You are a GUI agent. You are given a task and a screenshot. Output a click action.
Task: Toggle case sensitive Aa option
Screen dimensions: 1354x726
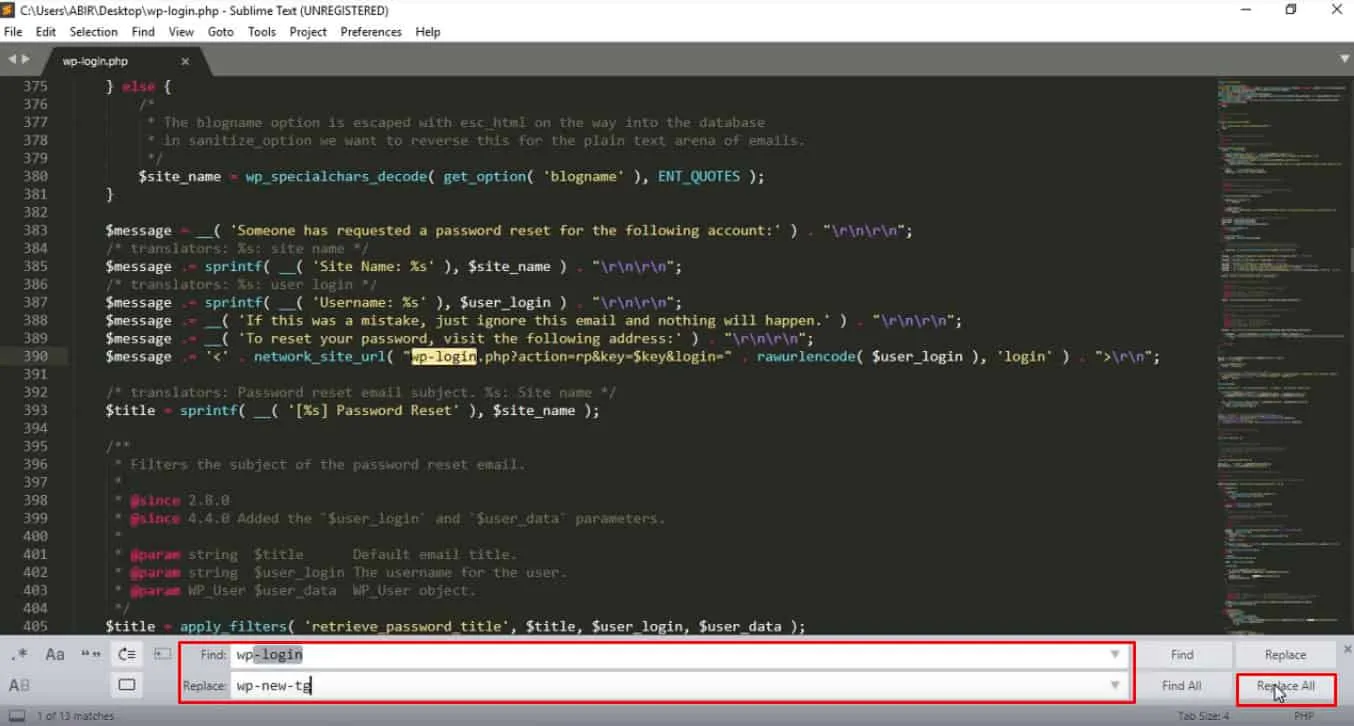pyautogui.click(x=54, y=655)
